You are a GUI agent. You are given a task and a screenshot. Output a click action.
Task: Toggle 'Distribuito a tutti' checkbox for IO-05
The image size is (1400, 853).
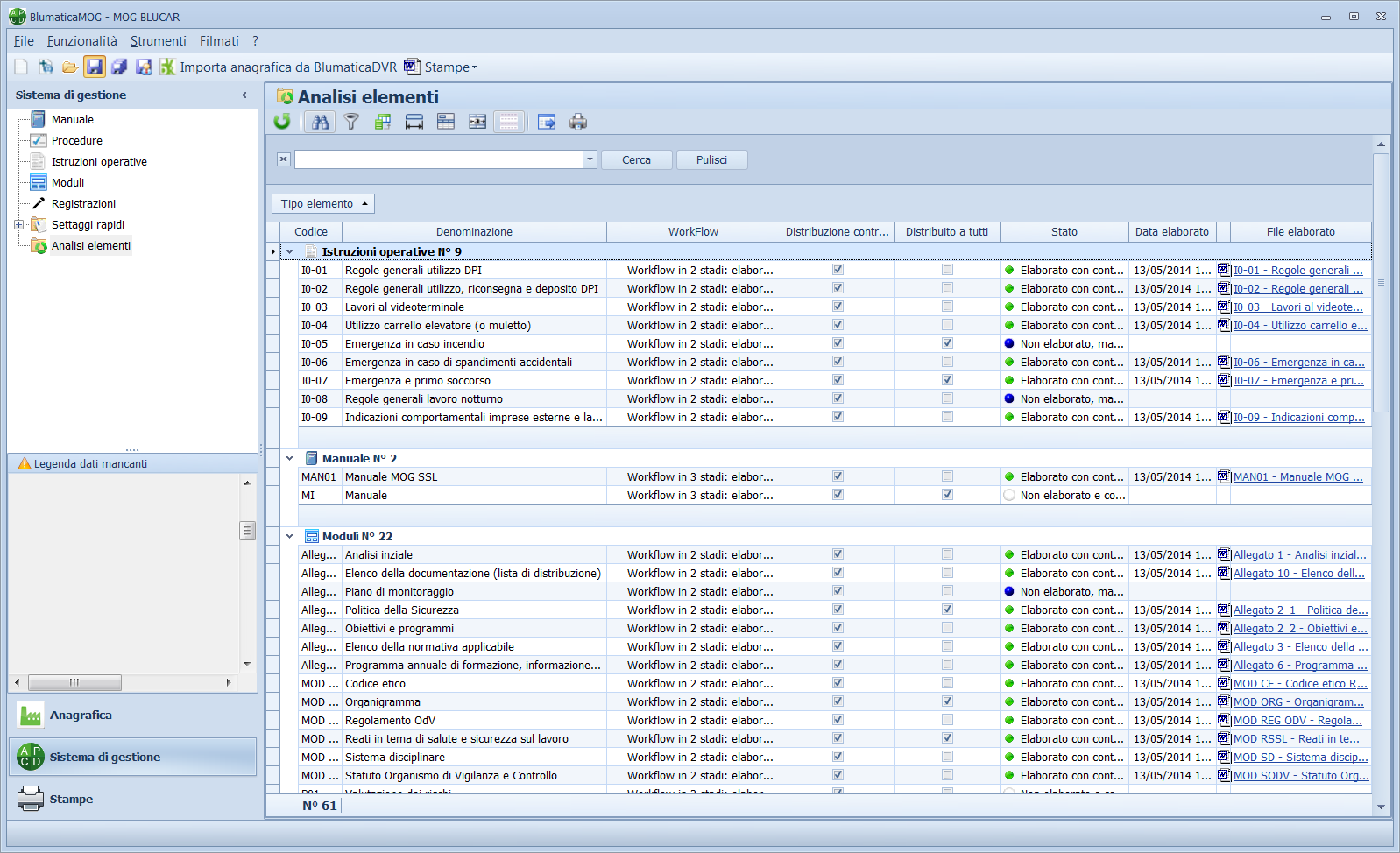[947, 343]
